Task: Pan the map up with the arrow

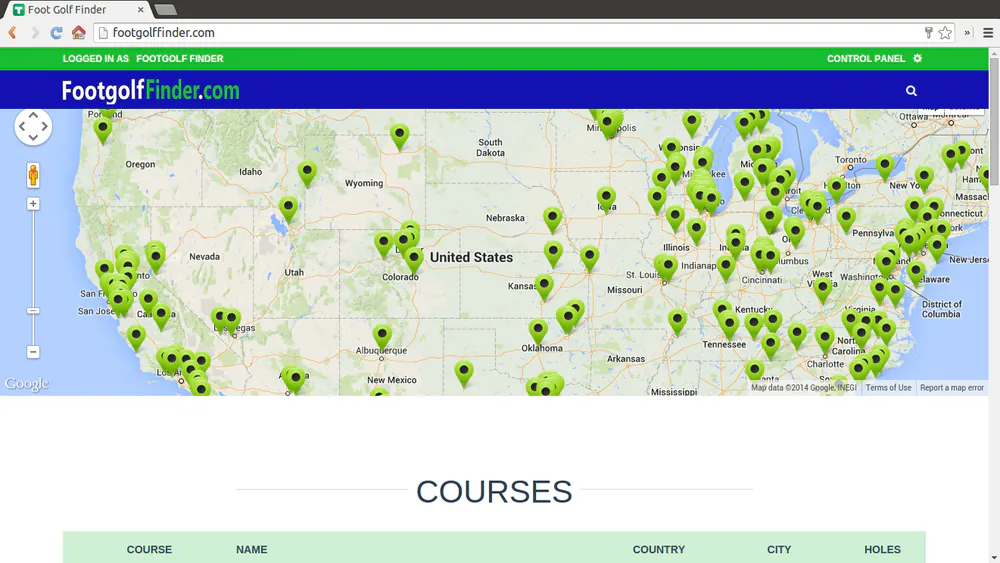Action: [x=33, y=115]
